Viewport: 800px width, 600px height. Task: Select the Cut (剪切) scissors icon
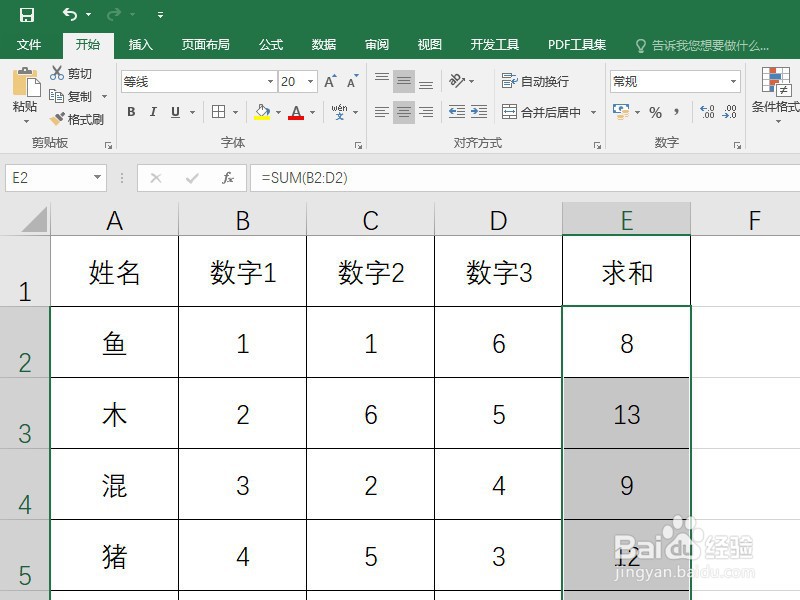click(x=55, y=73)
